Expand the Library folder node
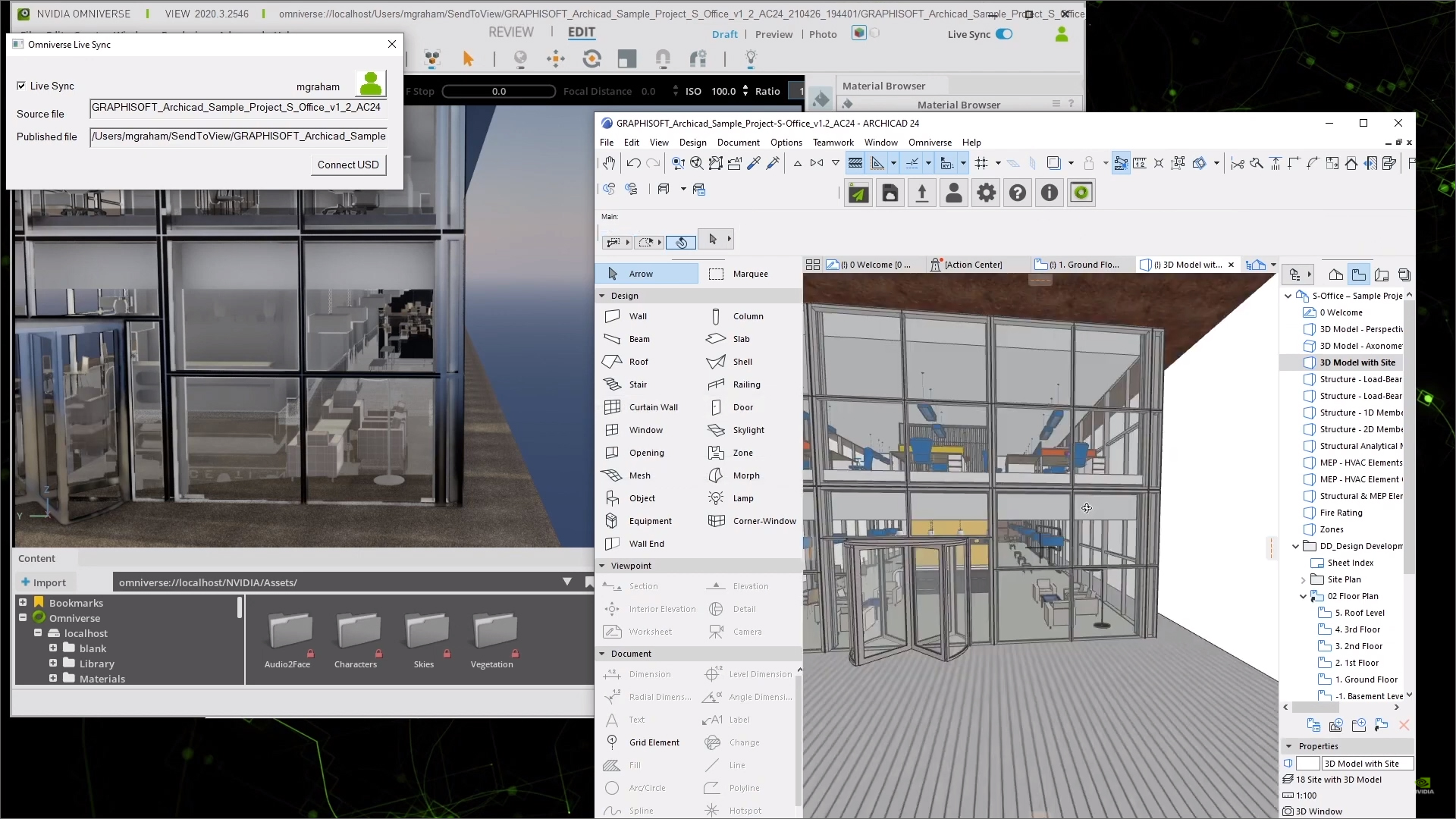The image size is (1456, 819). pyautogui.click(x=53, y=663)
